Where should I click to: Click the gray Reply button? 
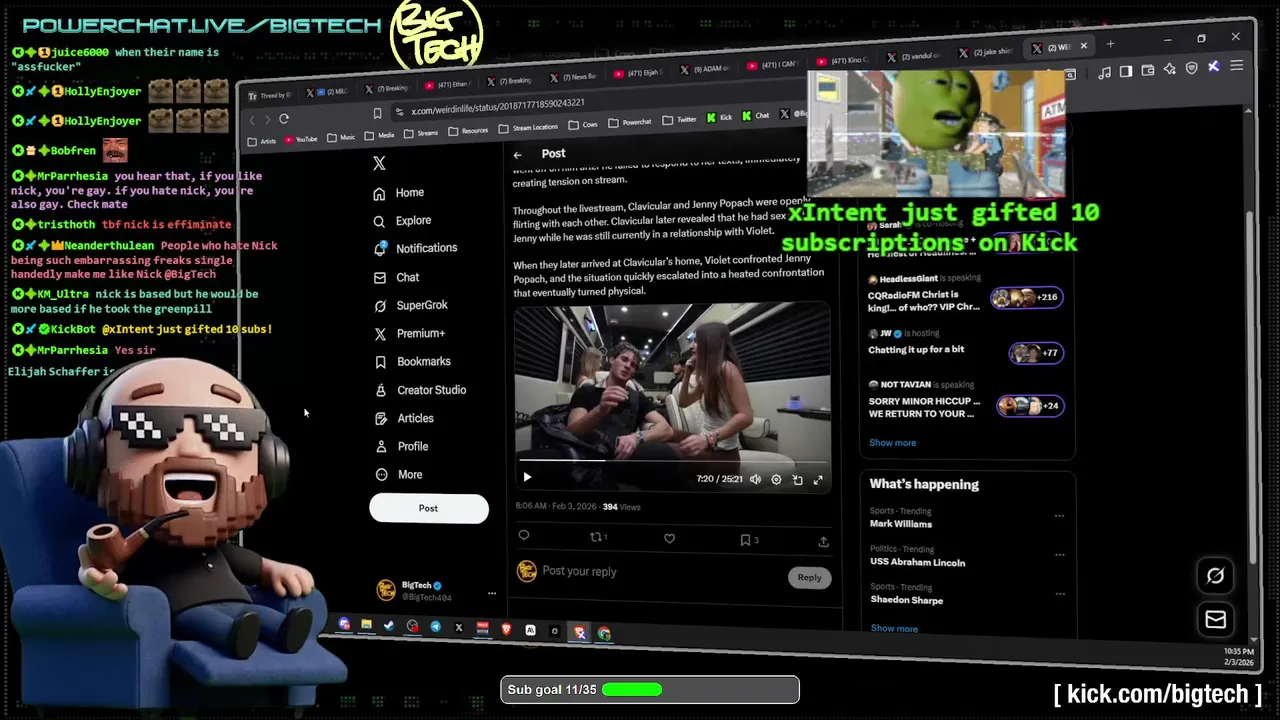[809, 578]
